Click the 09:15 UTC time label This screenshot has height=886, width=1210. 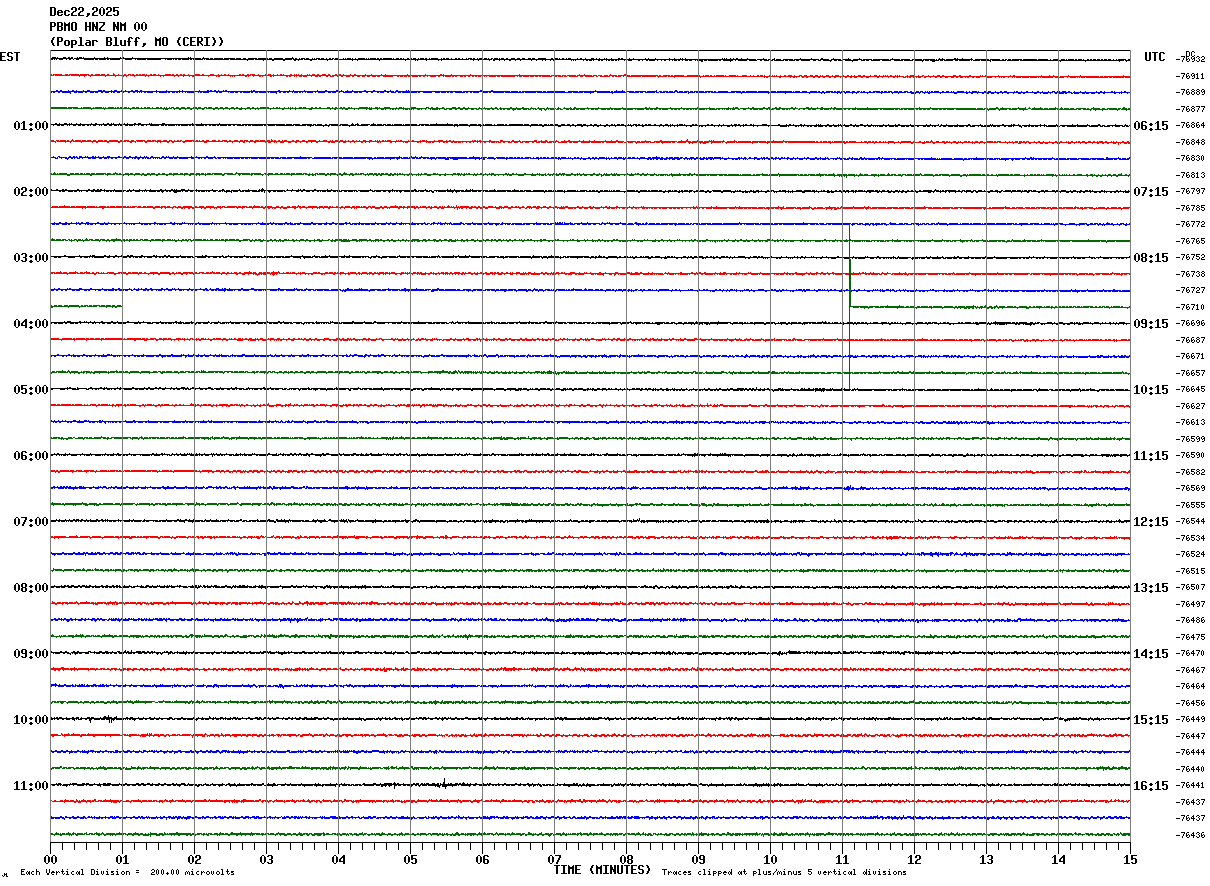click(x=1151, y=324)
